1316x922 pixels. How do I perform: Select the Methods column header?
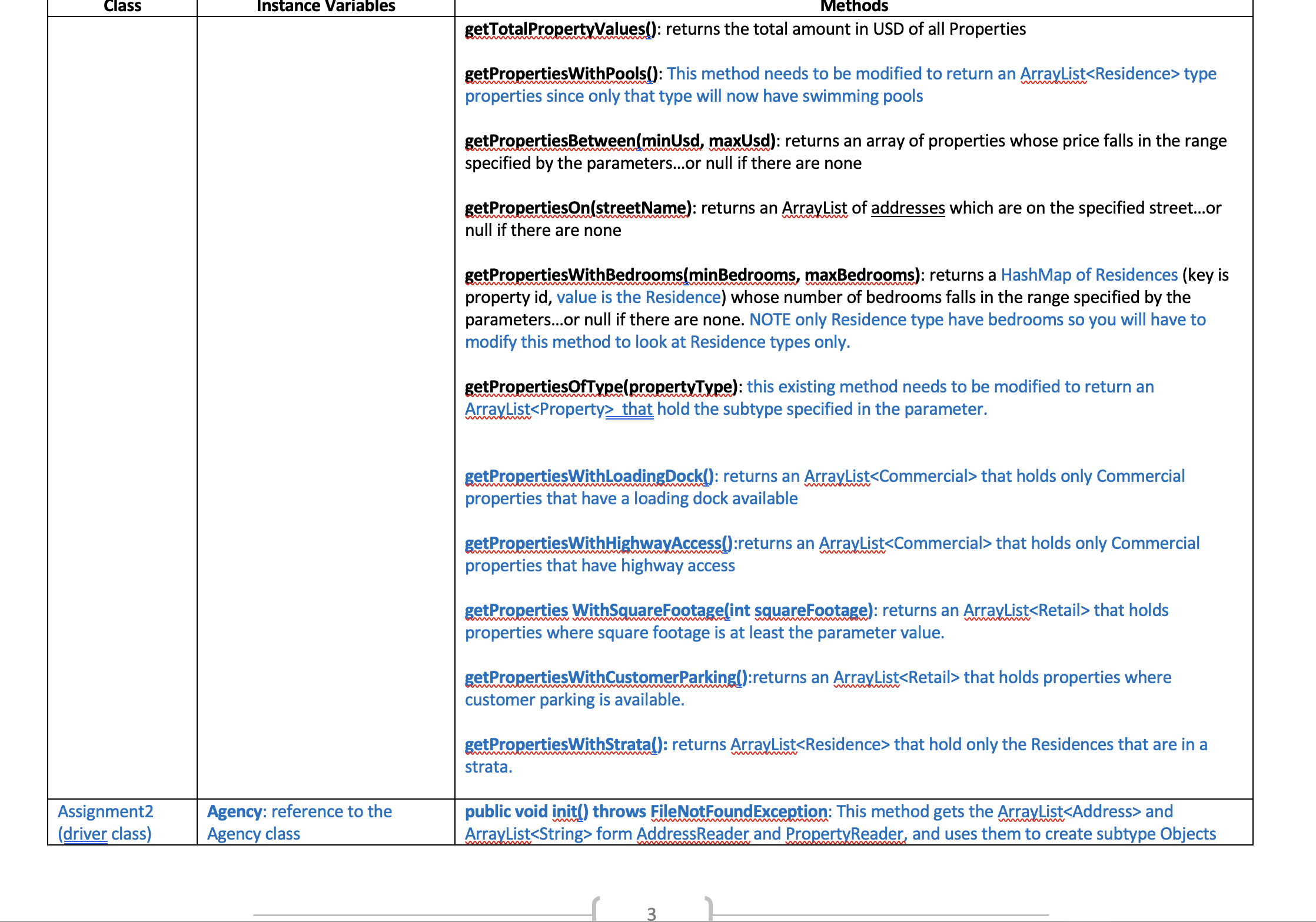coord(854,6)
